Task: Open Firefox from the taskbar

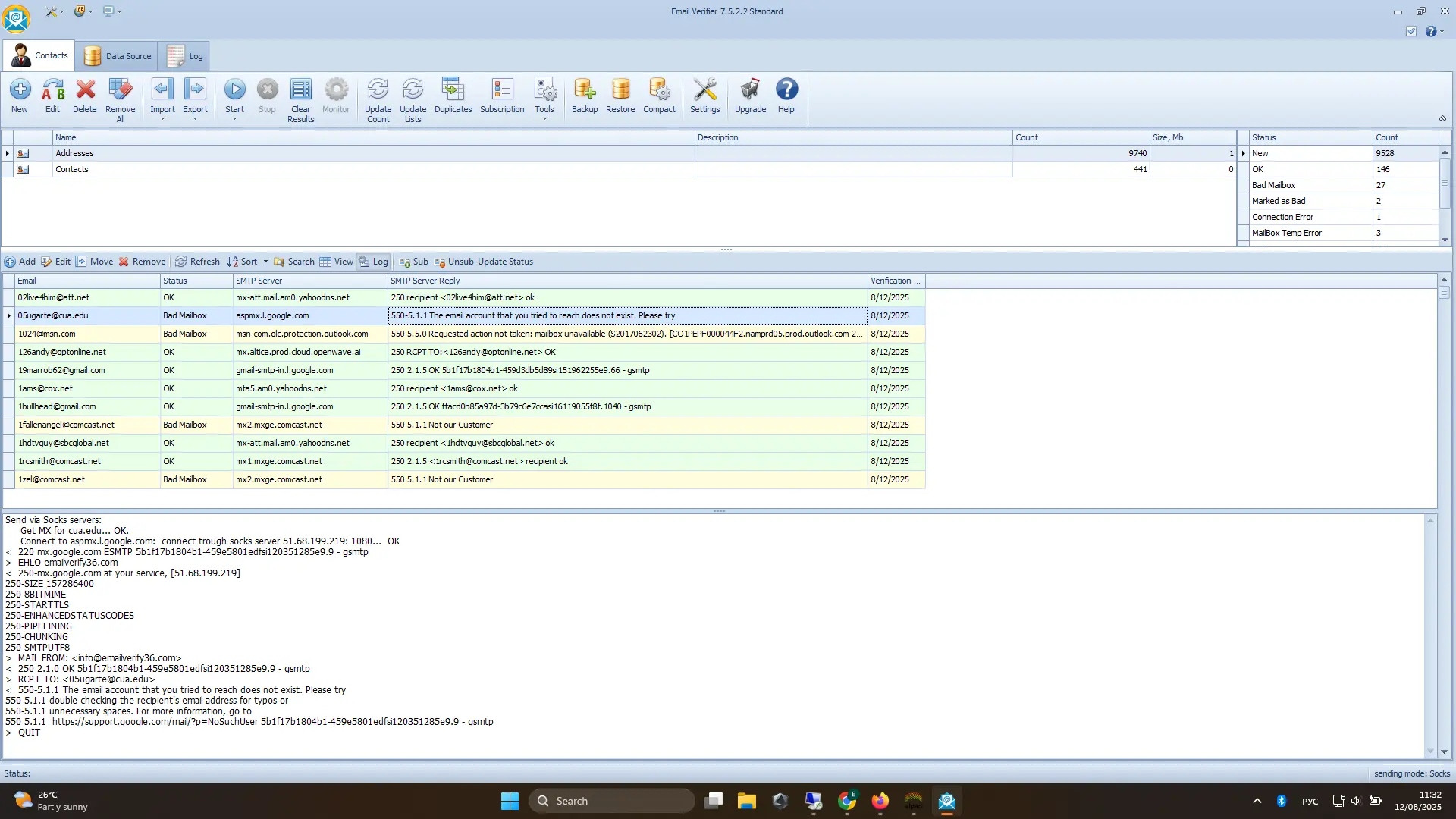Action: pyautogui.click(x=880, y=801)
